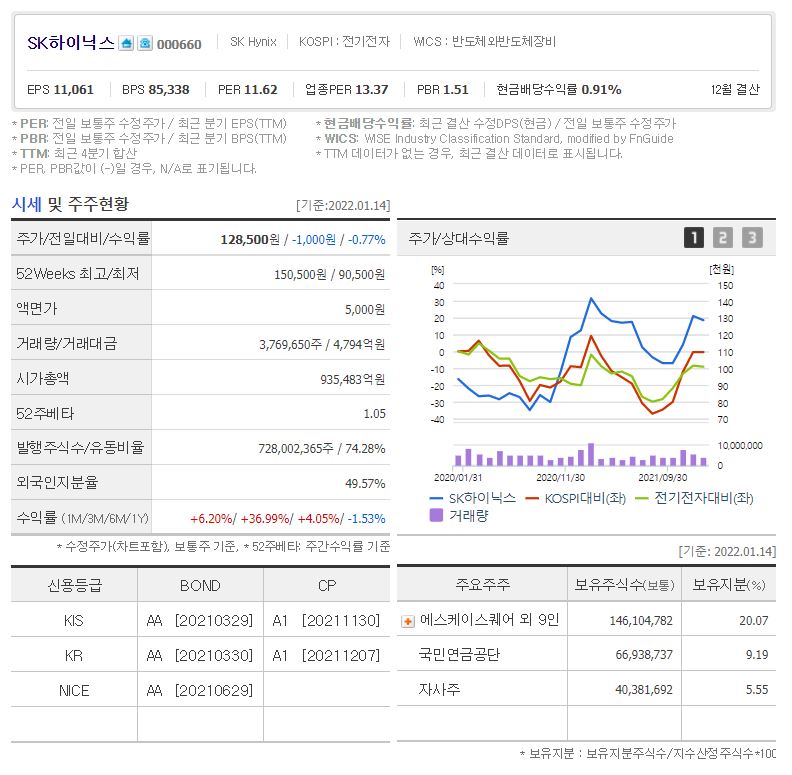
Task: Click KR bond rating AA [20210330]
Action: point(200,656)
